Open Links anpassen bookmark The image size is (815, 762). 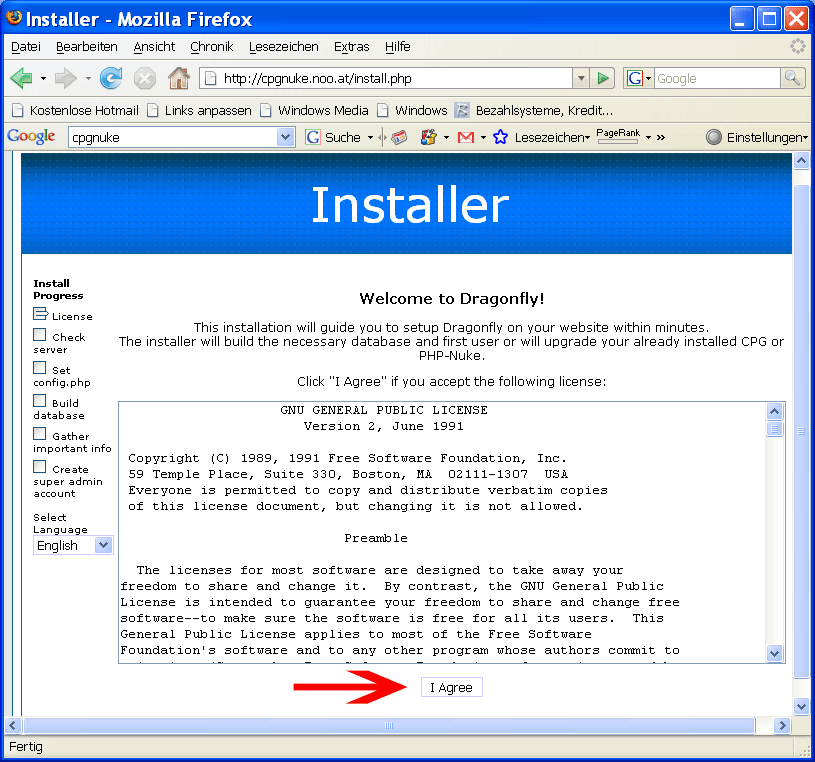[200, 110]
